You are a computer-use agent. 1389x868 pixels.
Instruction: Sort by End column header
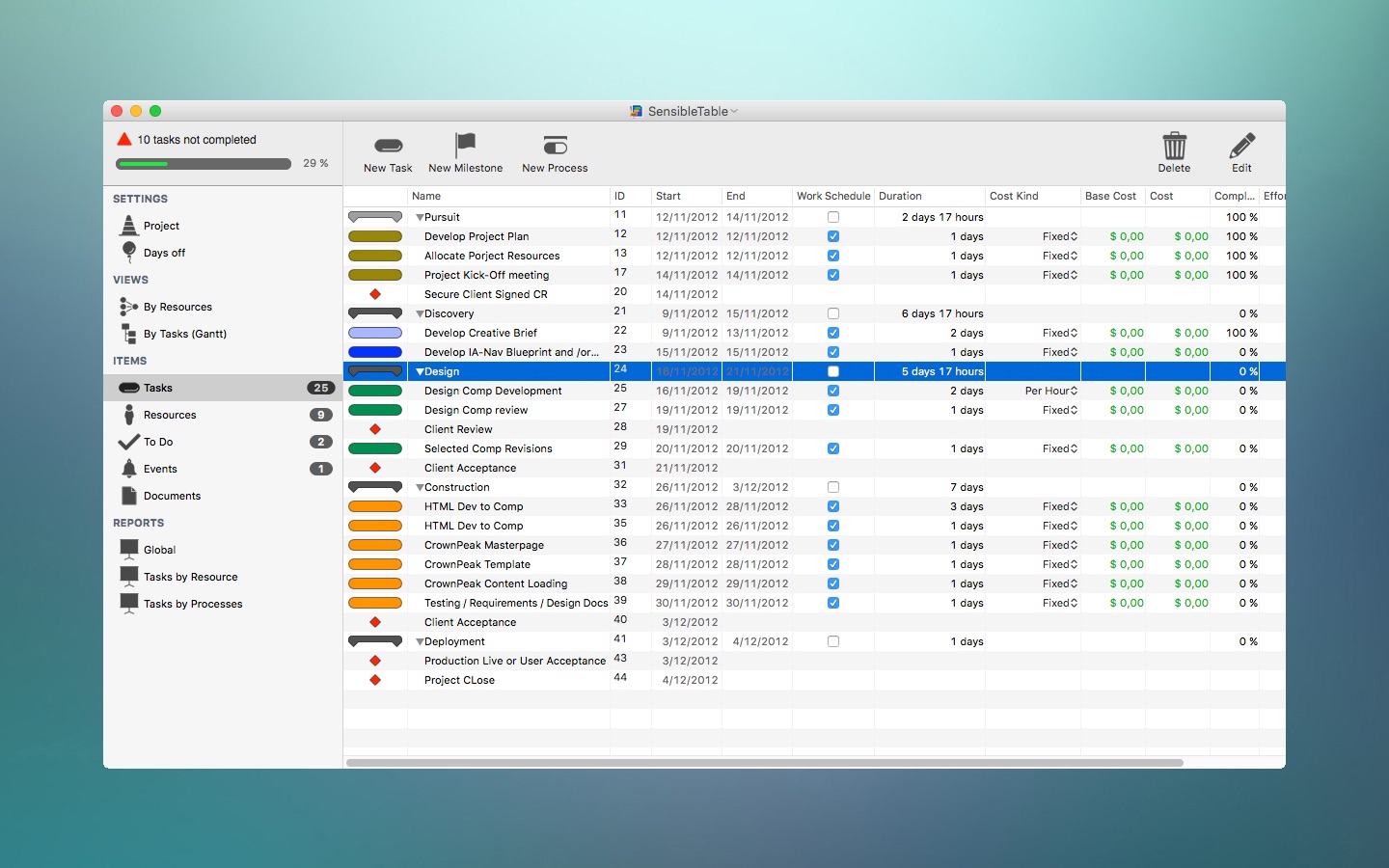pos(757,196)
